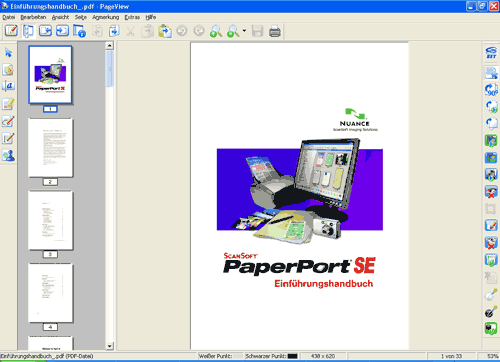The image size is (500, 362).
Task: Open the Extras menu
Action: coord(132,17)
